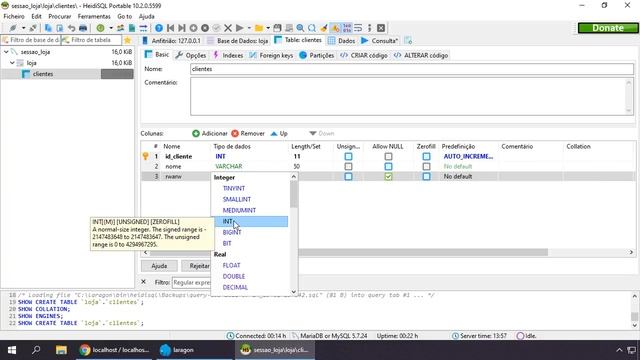Choose DECIMAL from the datatype list

click(235, 287)
